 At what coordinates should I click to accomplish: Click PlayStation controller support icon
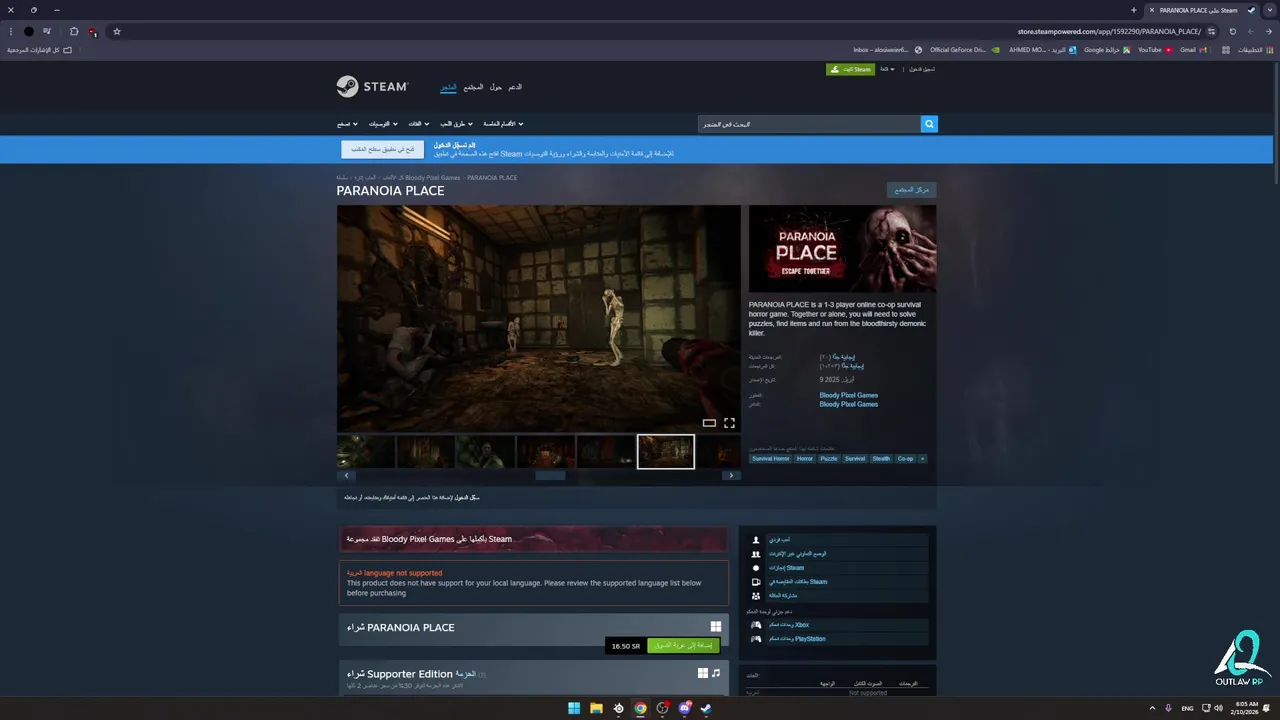(x=756, y=639)
